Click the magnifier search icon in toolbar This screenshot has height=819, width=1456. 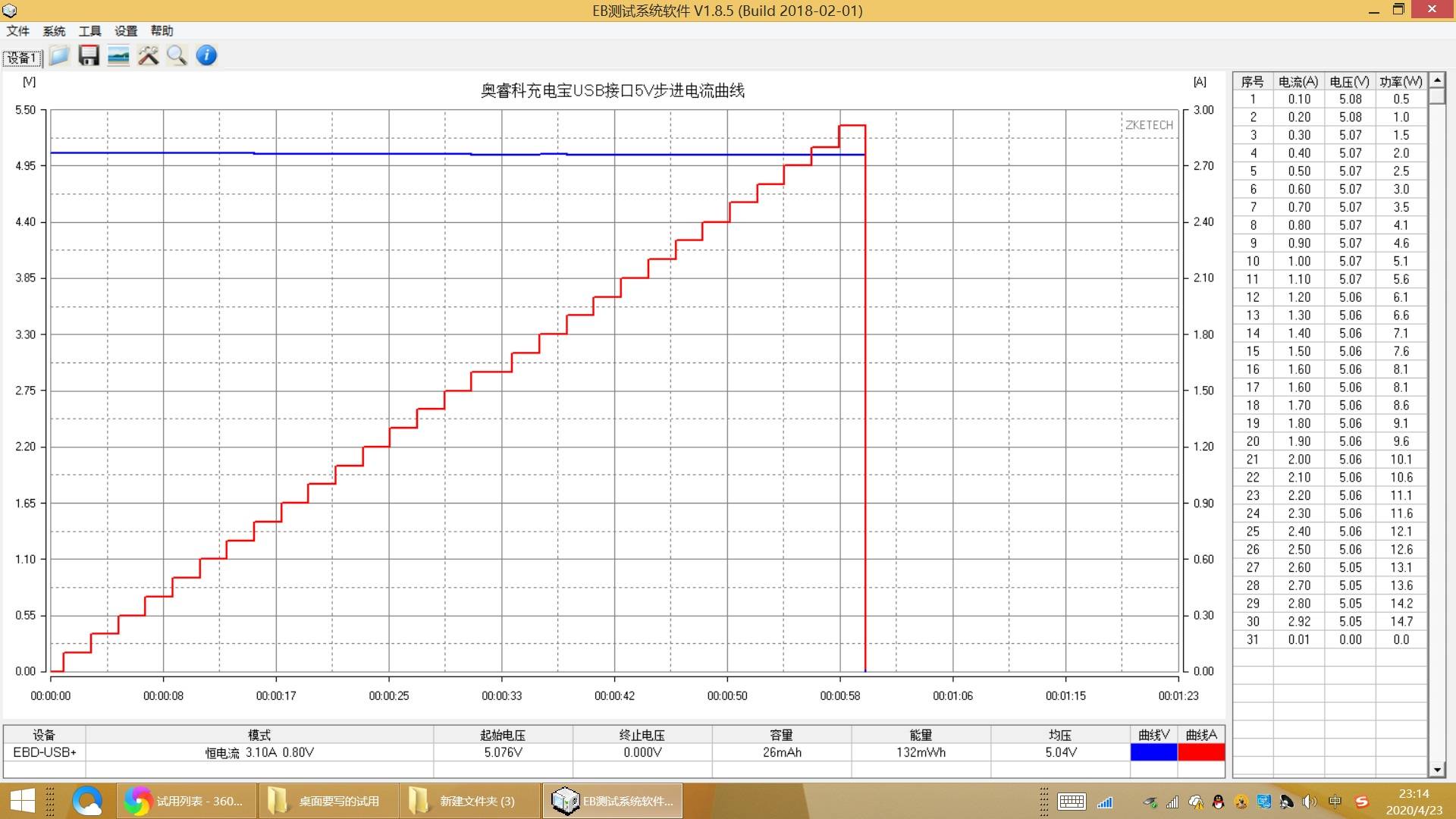[177, 55]
